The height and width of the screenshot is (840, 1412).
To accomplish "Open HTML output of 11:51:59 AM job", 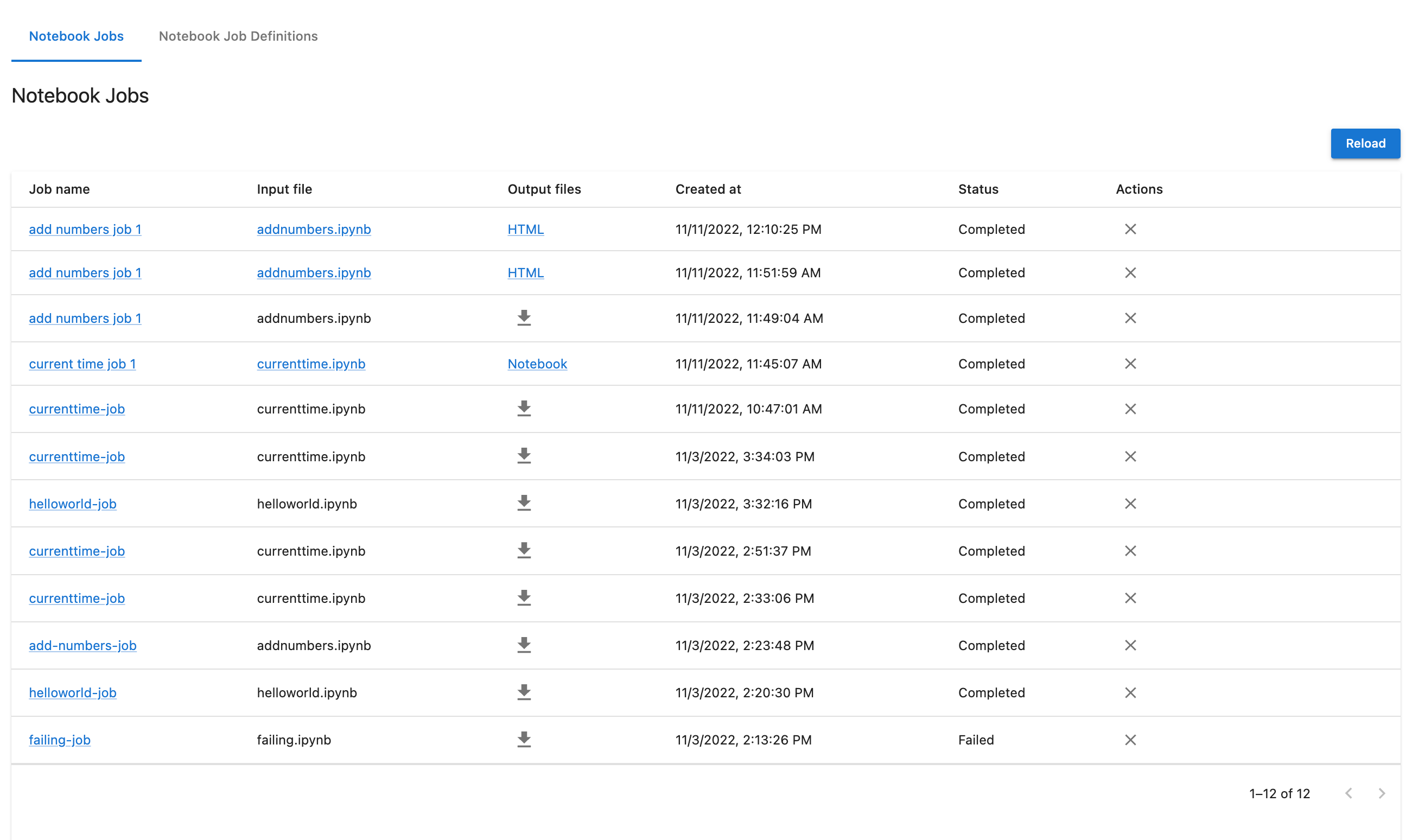I will 525,273.
